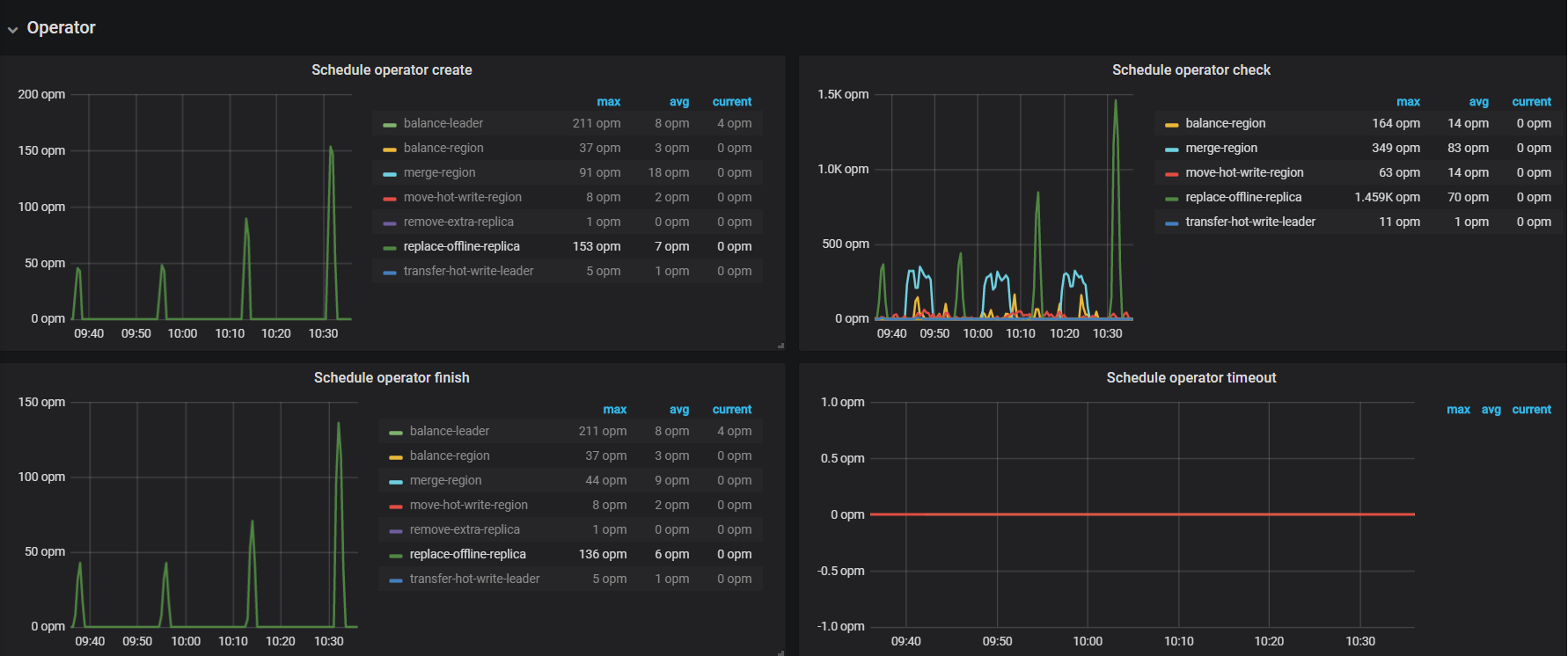Open color picker for balance-region in create panel
Image resolution: width=1568 pixels, height=656 pixels.
click(389, 149)
